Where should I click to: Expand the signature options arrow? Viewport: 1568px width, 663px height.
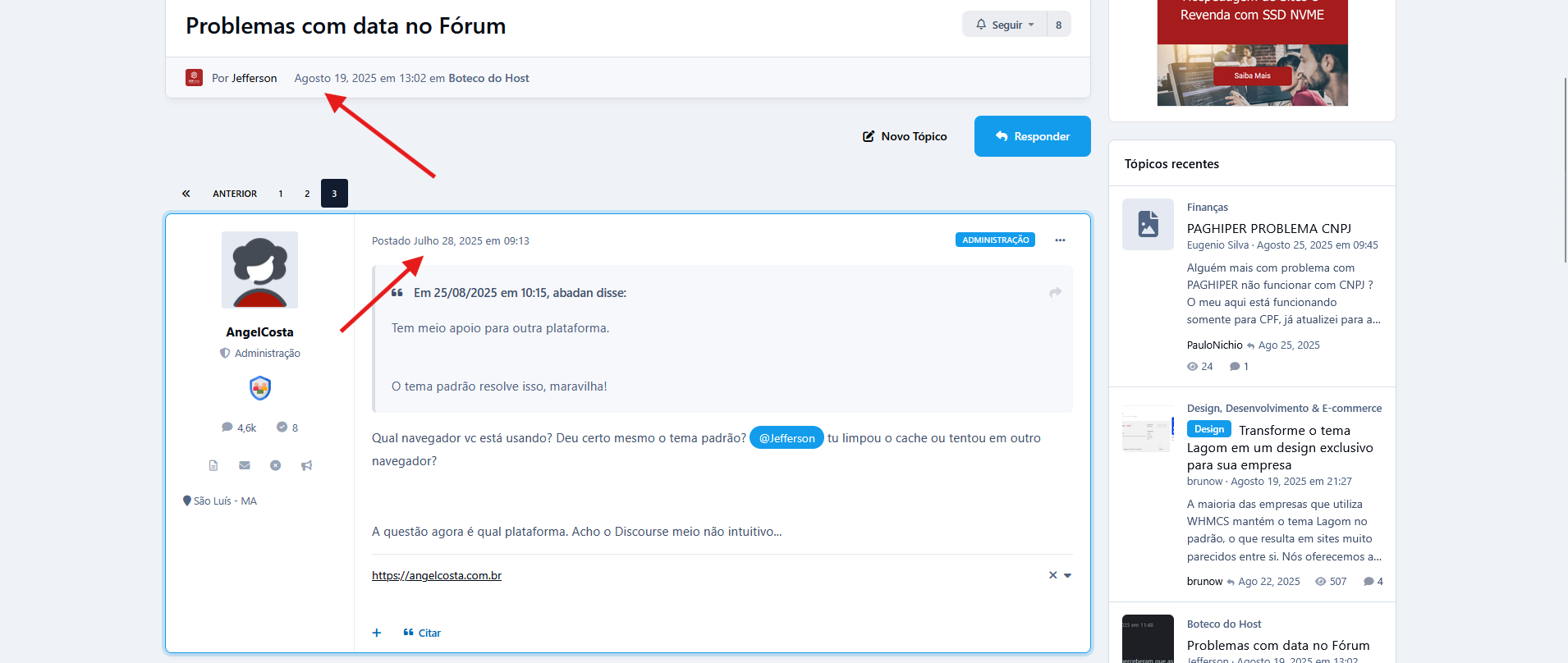click(1067, 575)
